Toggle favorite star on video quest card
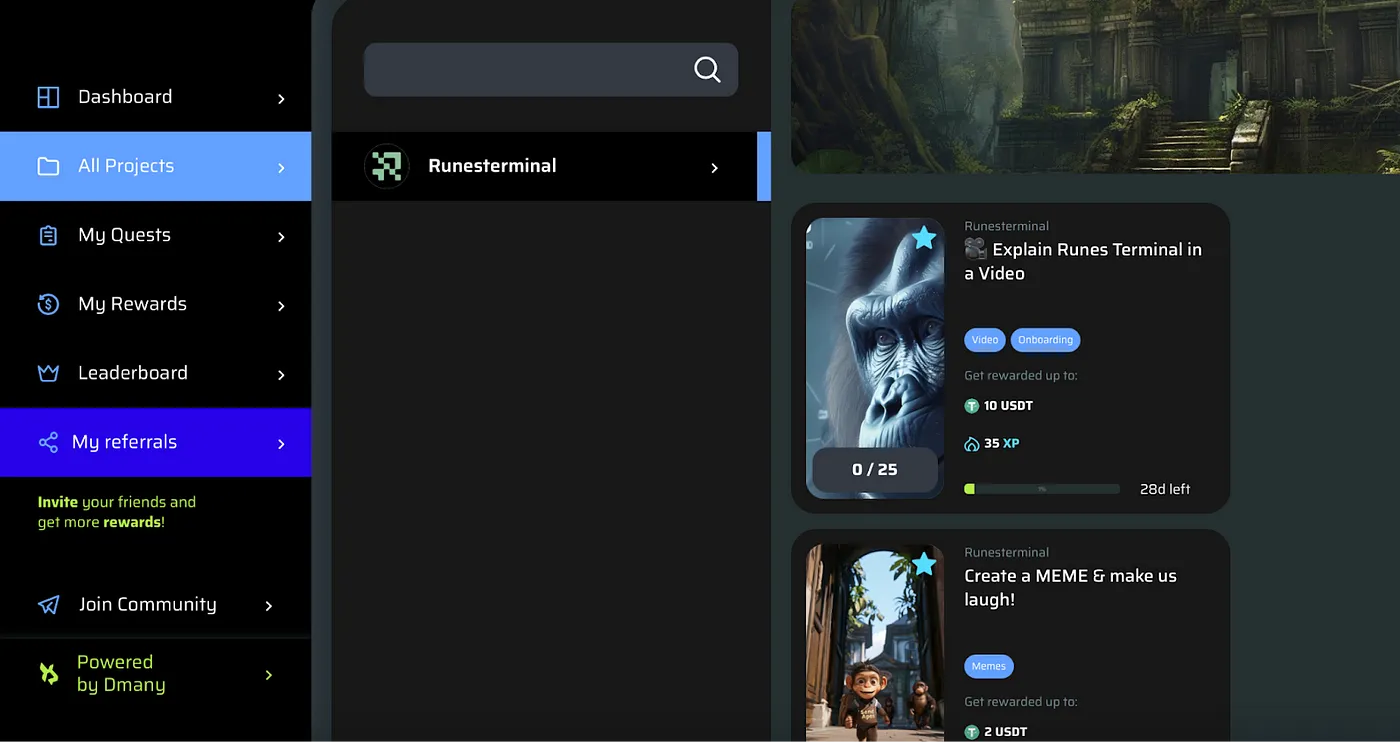 tap(924, 238)
